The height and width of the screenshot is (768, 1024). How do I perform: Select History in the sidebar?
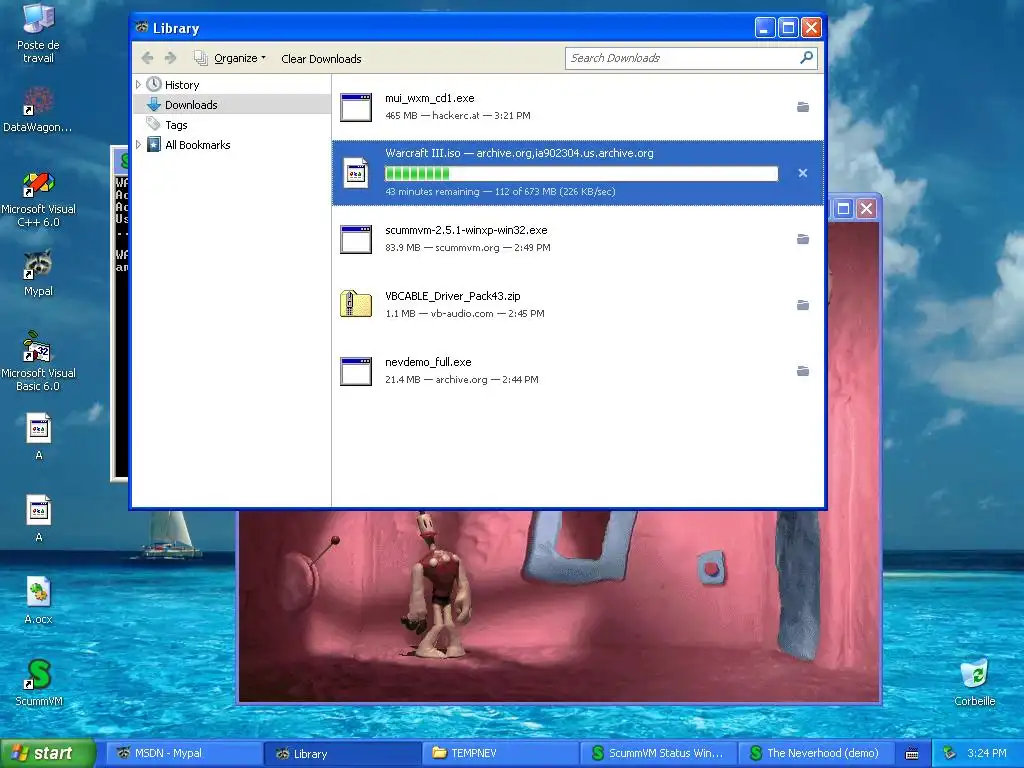pos(182,85)
